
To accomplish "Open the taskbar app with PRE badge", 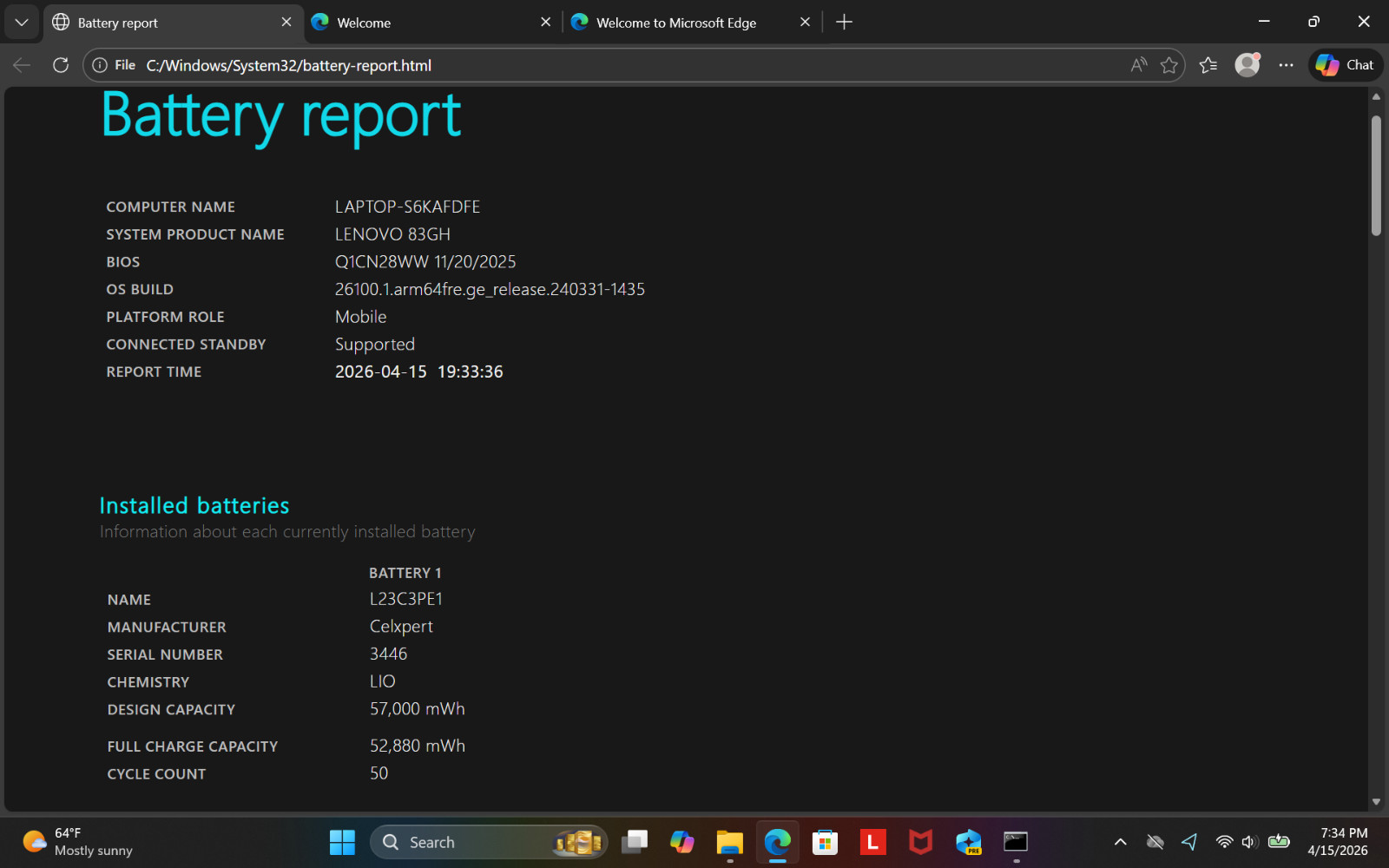I will pos(968,842).
